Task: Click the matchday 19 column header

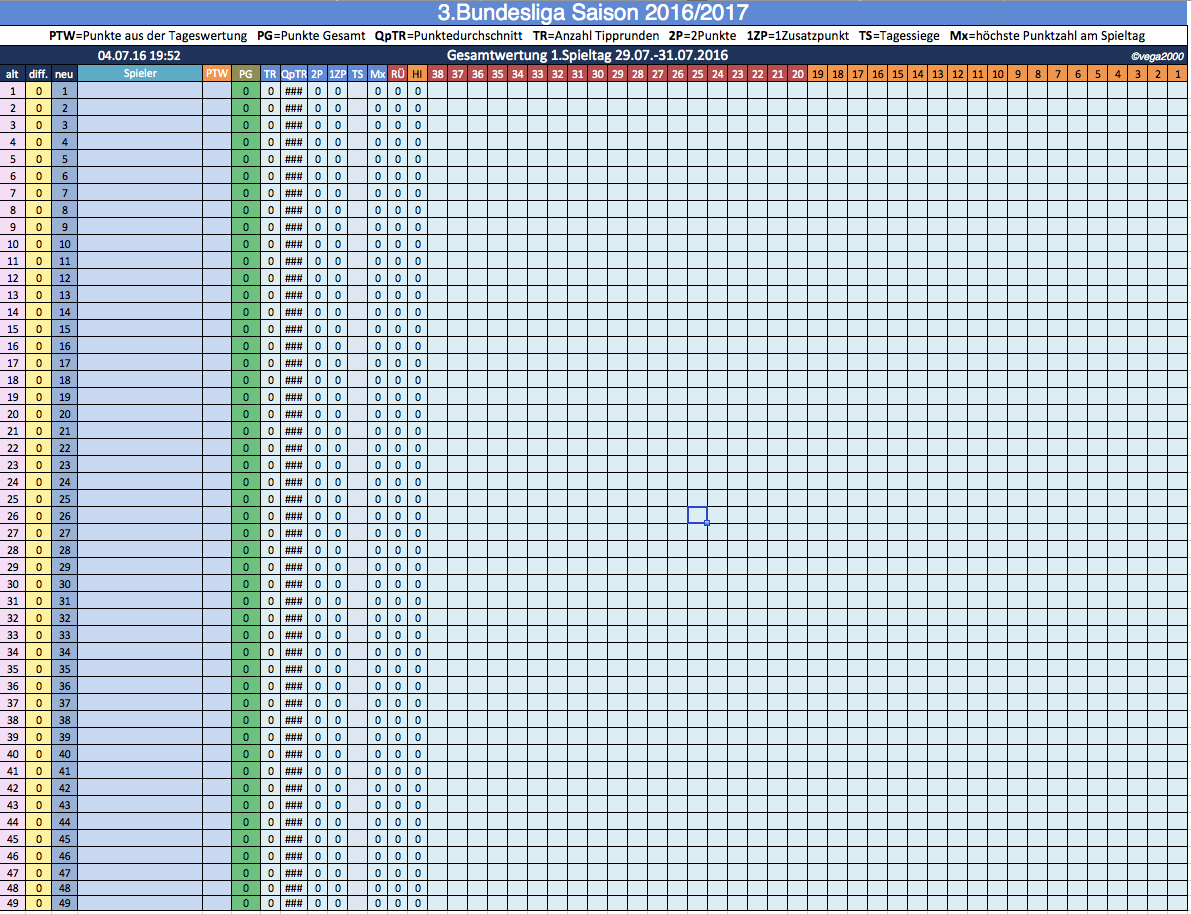Action: coord(818,74)
